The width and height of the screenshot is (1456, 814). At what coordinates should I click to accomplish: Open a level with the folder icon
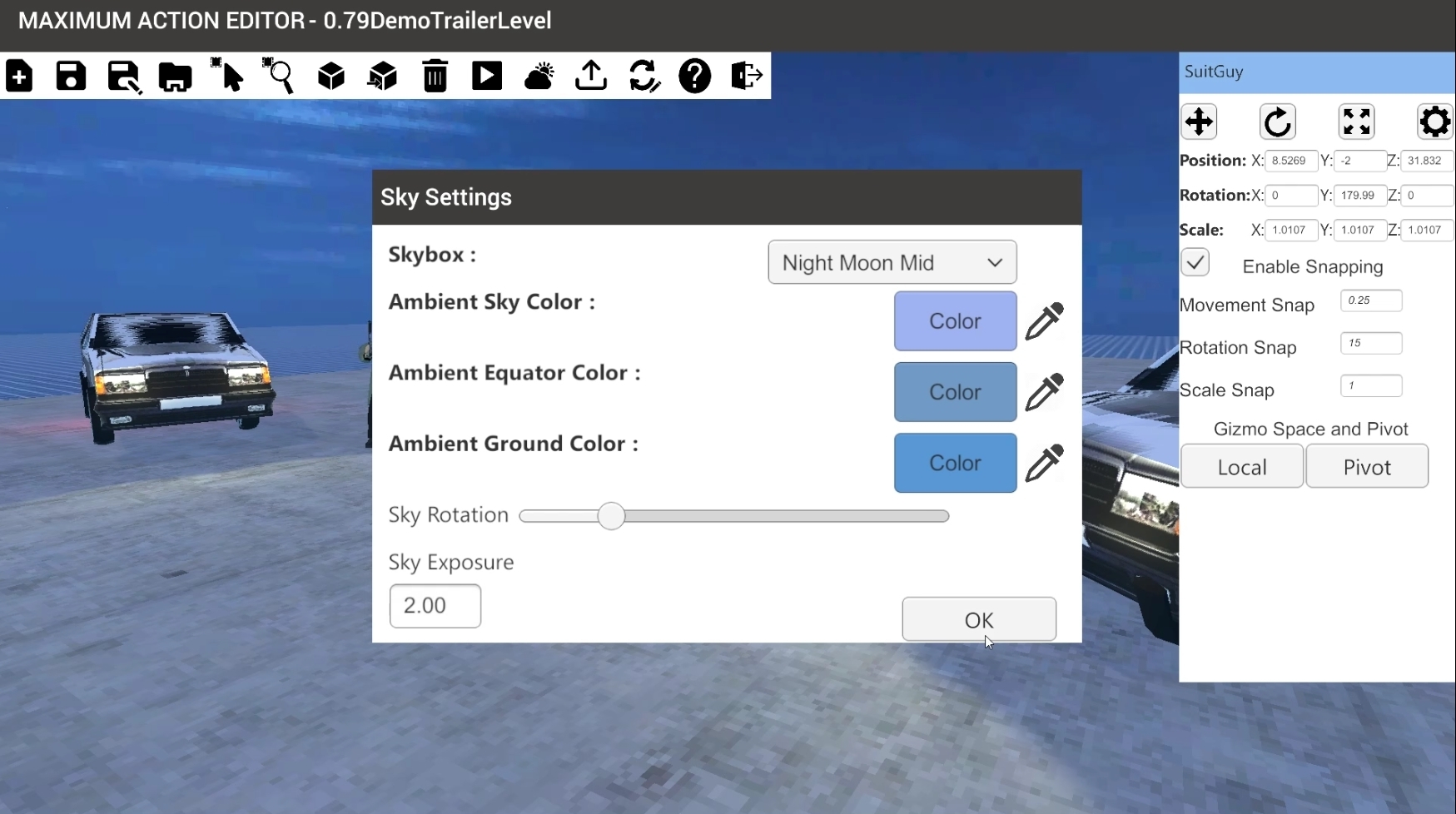[175, 76]
